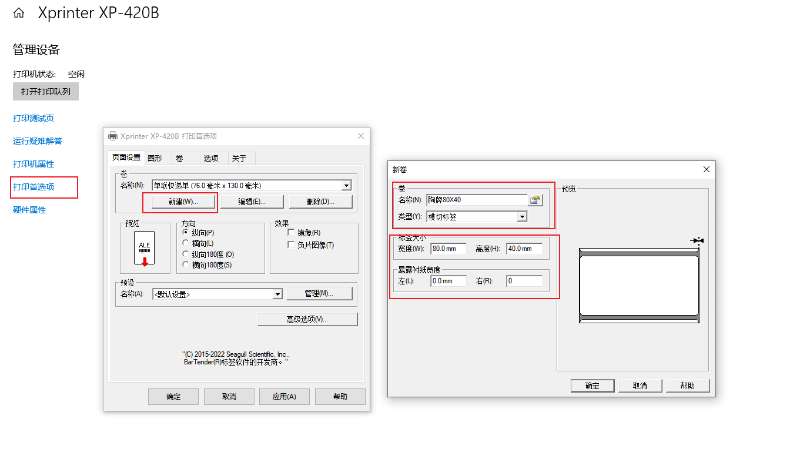Enable the 负片图像(T) negative image checkbox
Screen dimensions: 800x449
[291, 245]
